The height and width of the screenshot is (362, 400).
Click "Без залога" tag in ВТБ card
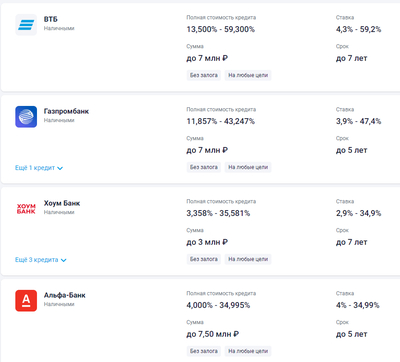click(204, 75)
